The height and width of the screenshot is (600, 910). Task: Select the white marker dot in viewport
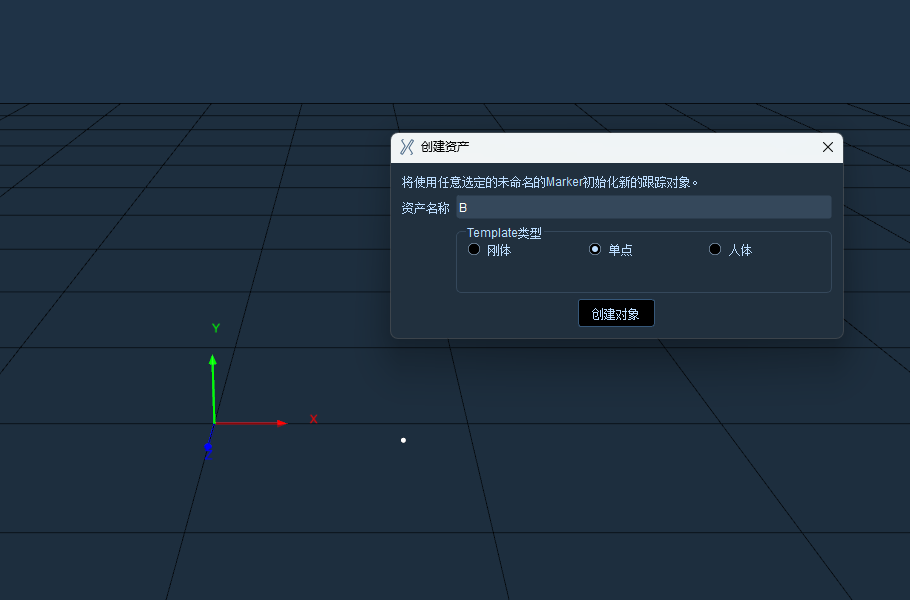(403, 440)
